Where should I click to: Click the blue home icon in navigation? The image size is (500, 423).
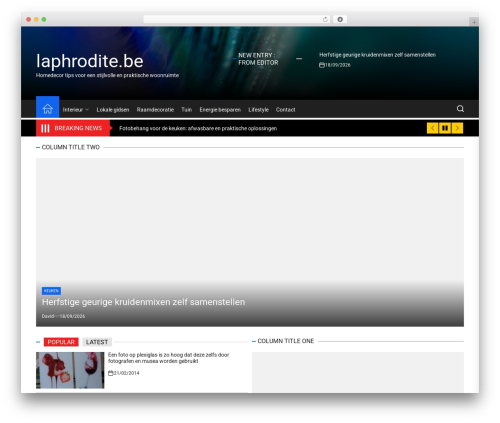coord(47,107)
